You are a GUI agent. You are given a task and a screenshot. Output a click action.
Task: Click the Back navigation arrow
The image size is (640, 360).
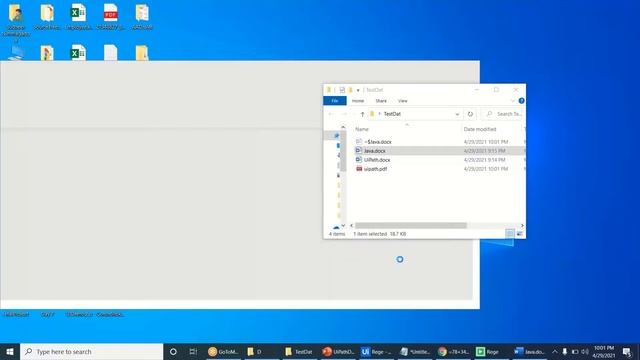point(331,114)
